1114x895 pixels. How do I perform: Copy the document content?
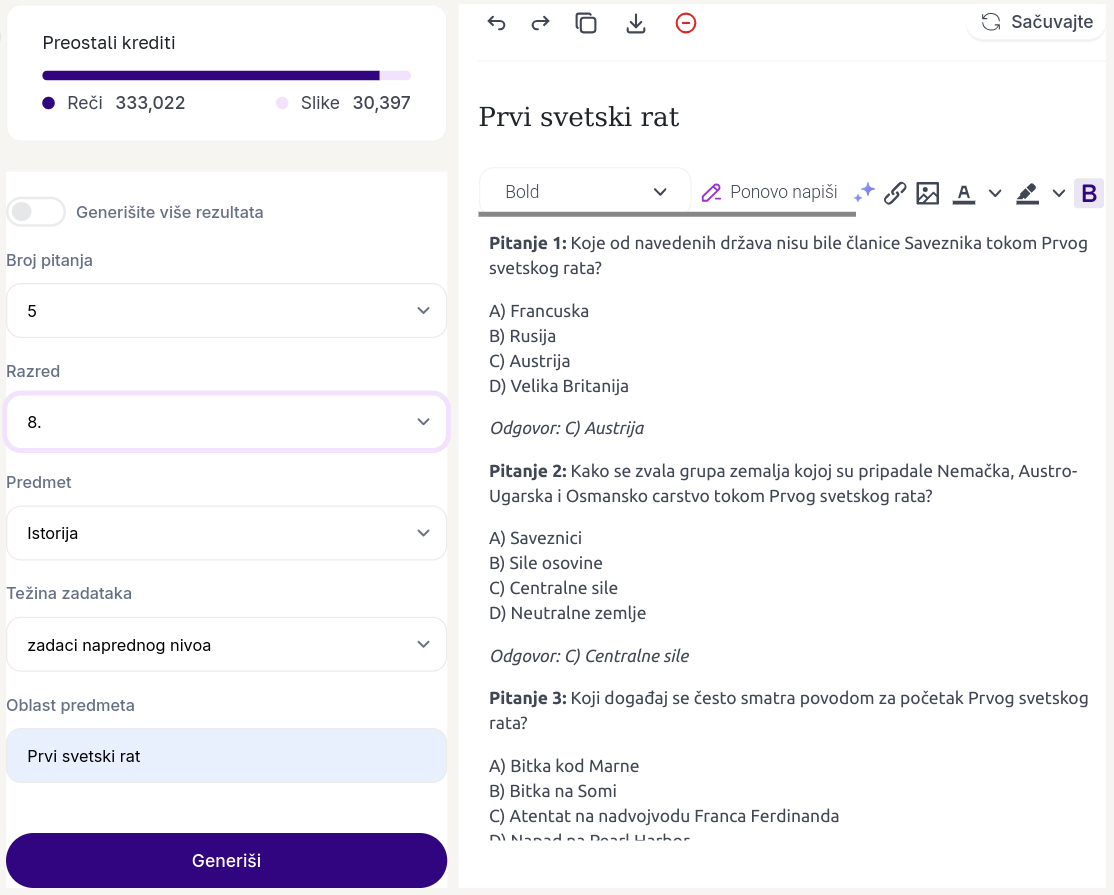[x=586, y=23]
